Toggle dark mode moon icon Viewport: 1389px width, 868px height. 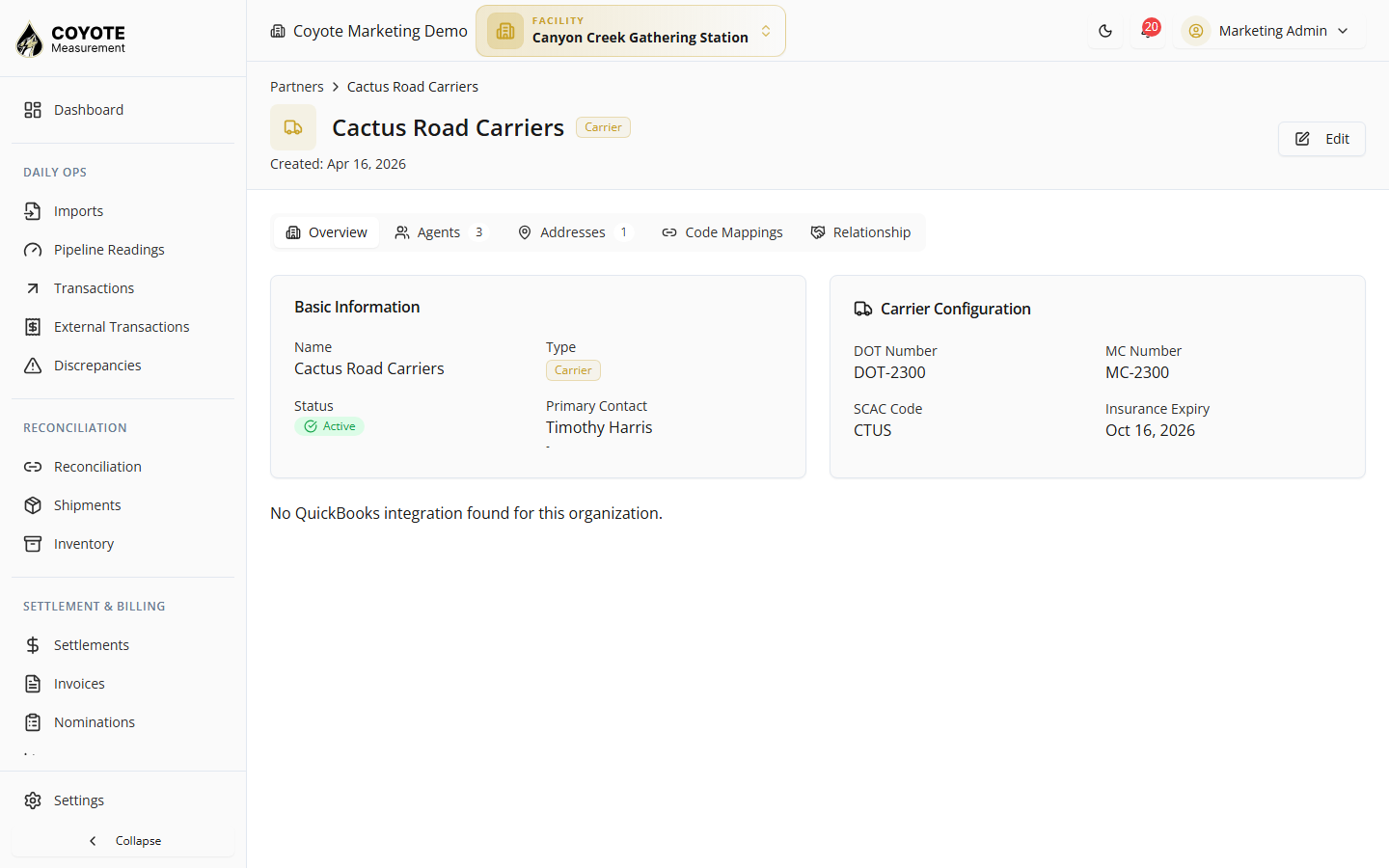(1105, 31)
